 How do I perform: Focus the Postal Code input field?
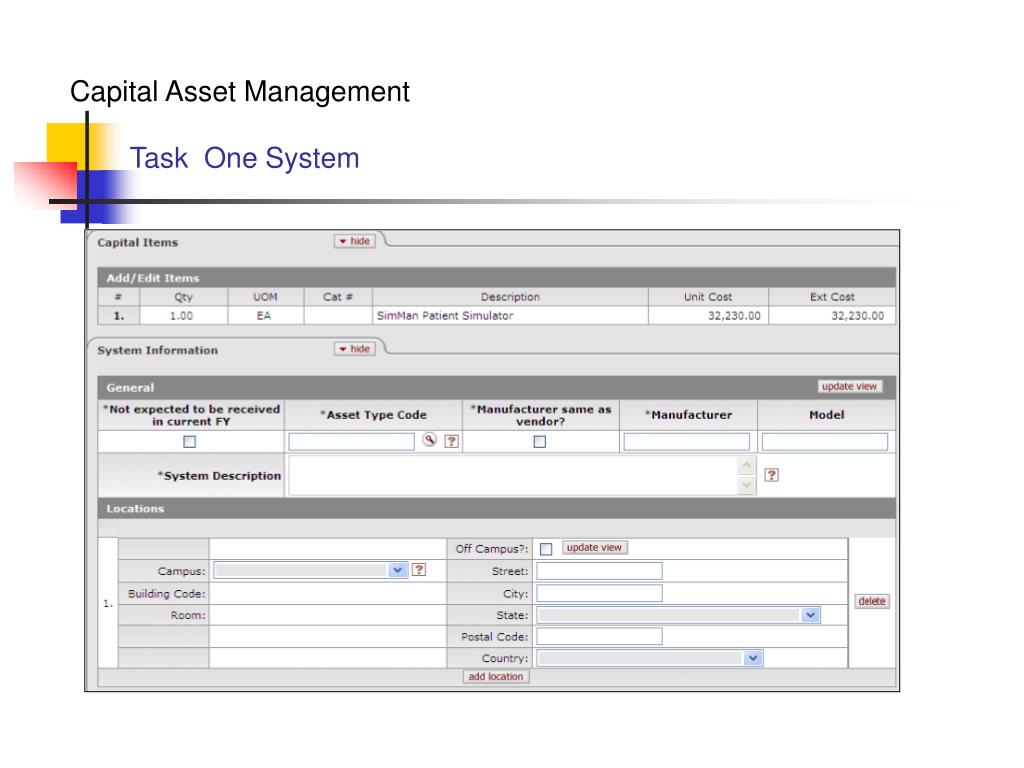point(600,636)
